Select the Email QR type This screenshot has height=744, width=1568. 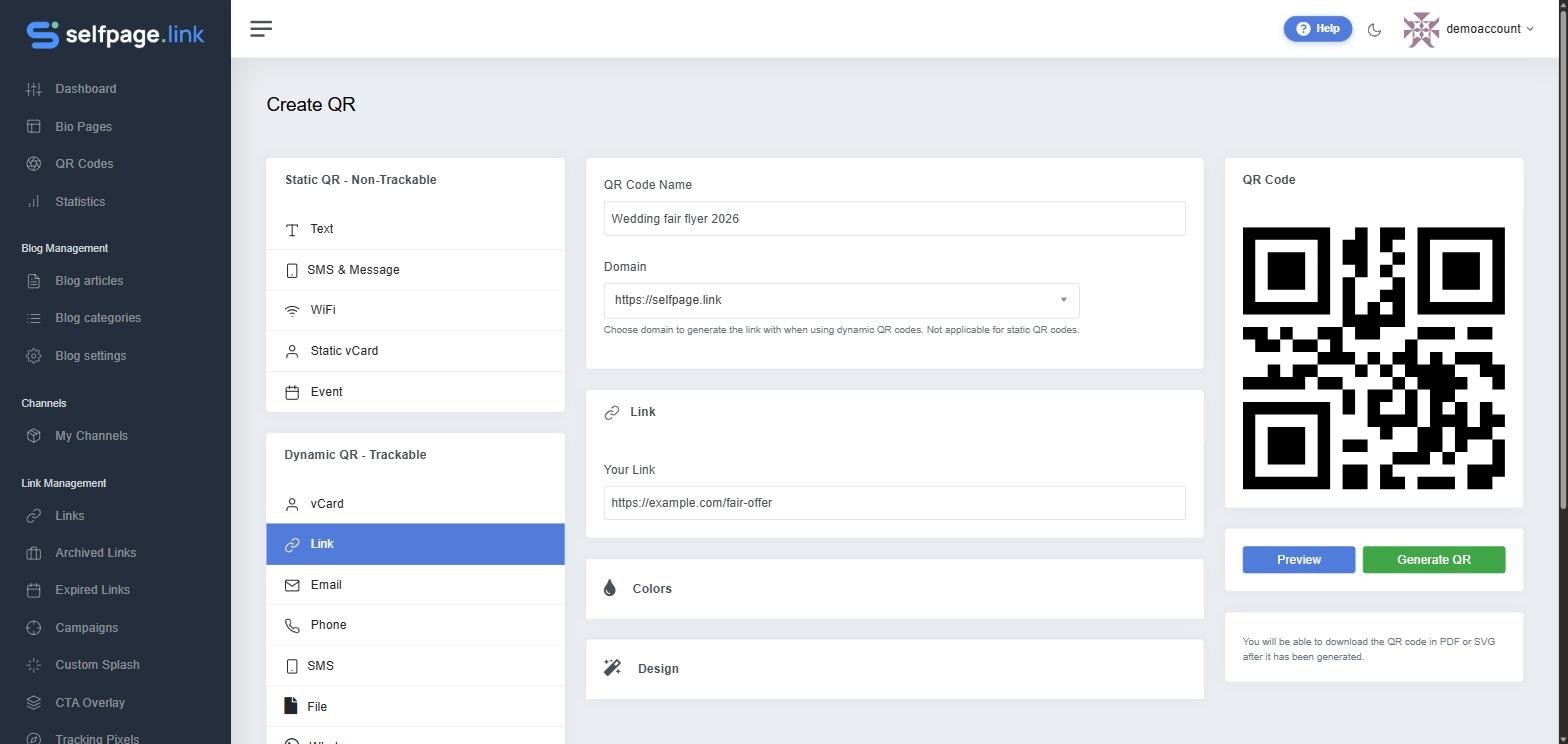point(415,585)
